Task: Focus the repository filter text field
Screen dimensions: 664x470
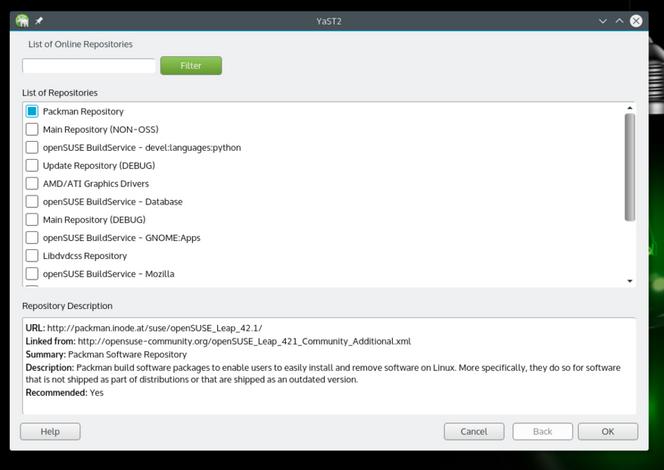Action: (89, 66)
